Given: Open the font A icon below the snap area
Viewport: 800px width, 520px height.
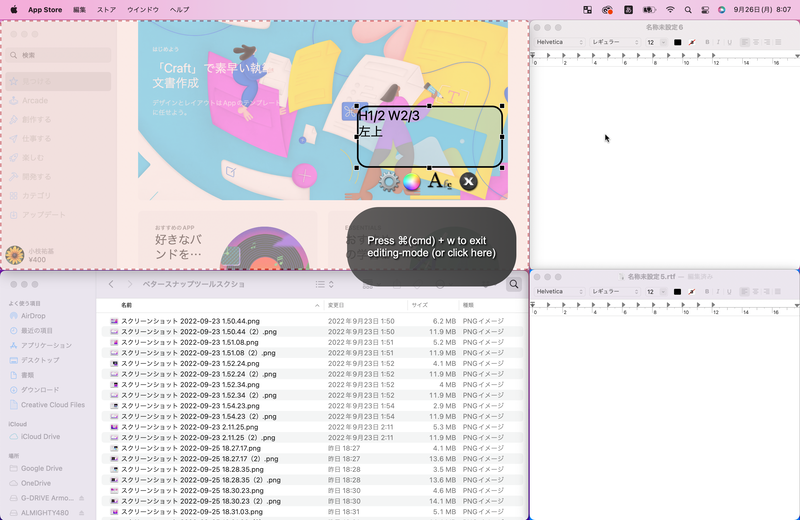Looking at the screenshot, I should click(439, 181).
